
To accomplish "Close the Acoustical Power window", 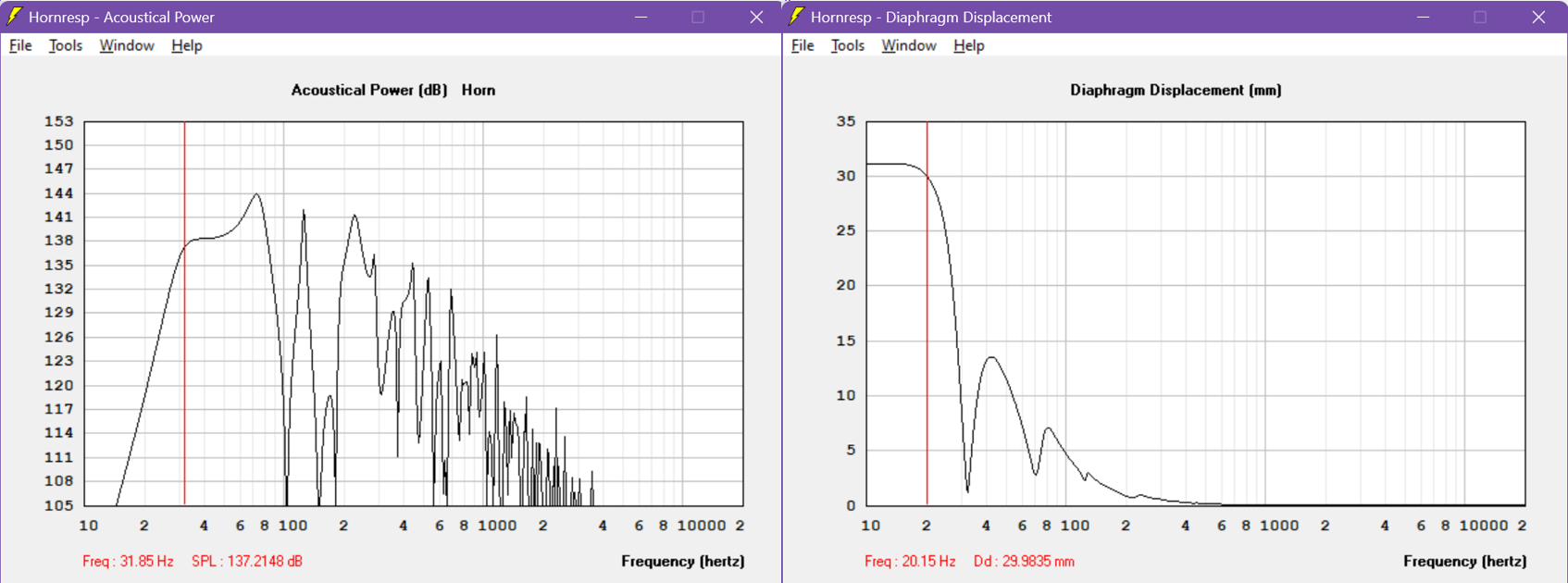I will click(756, 17).
